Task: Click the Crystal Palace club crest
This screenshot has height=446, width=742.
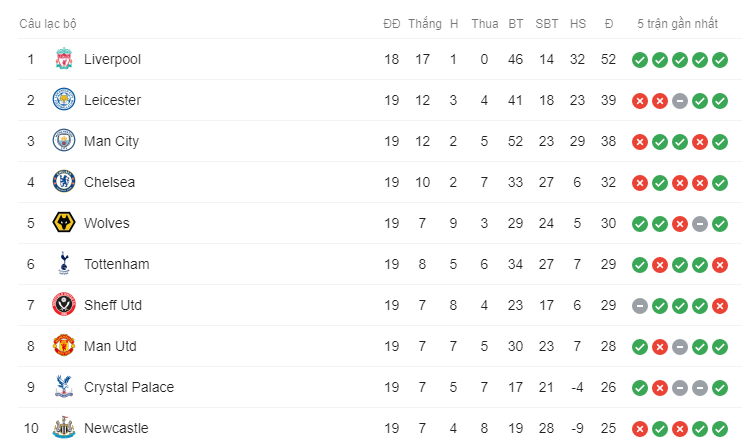Action: point(64,387)
